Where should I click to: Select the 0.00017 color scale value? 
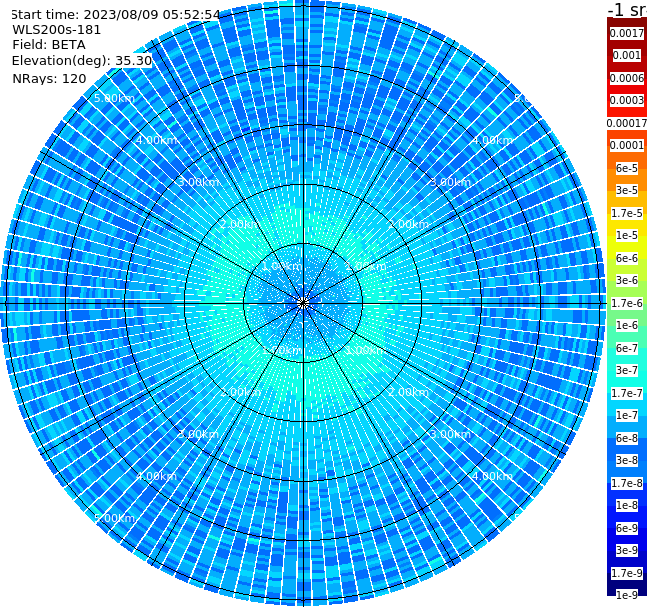click(x=627, y=123)
